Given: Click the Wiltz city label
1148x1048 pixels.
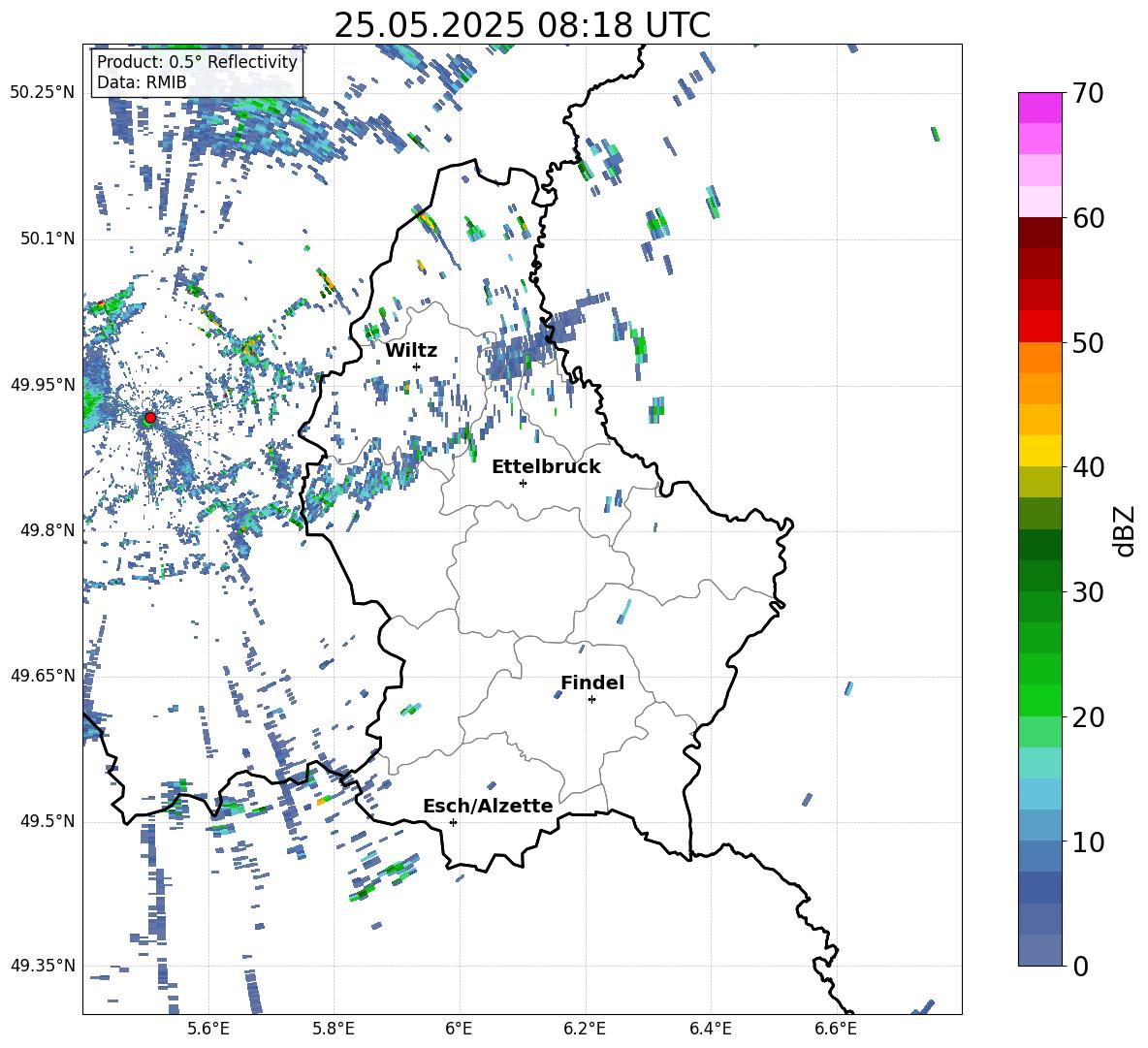Looking at the screenshot, I should point(411,351).
